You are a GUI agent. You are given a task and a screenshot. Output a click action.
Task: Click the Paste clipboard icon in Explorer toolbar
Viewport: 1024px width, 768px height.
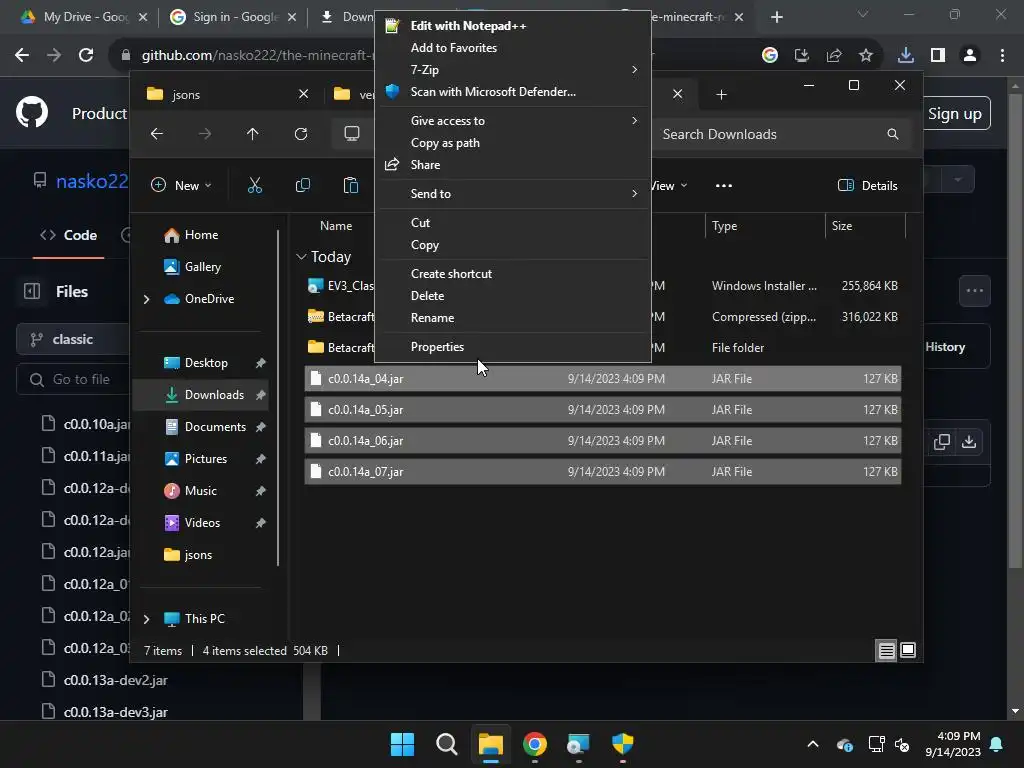[x=351, y=185]
